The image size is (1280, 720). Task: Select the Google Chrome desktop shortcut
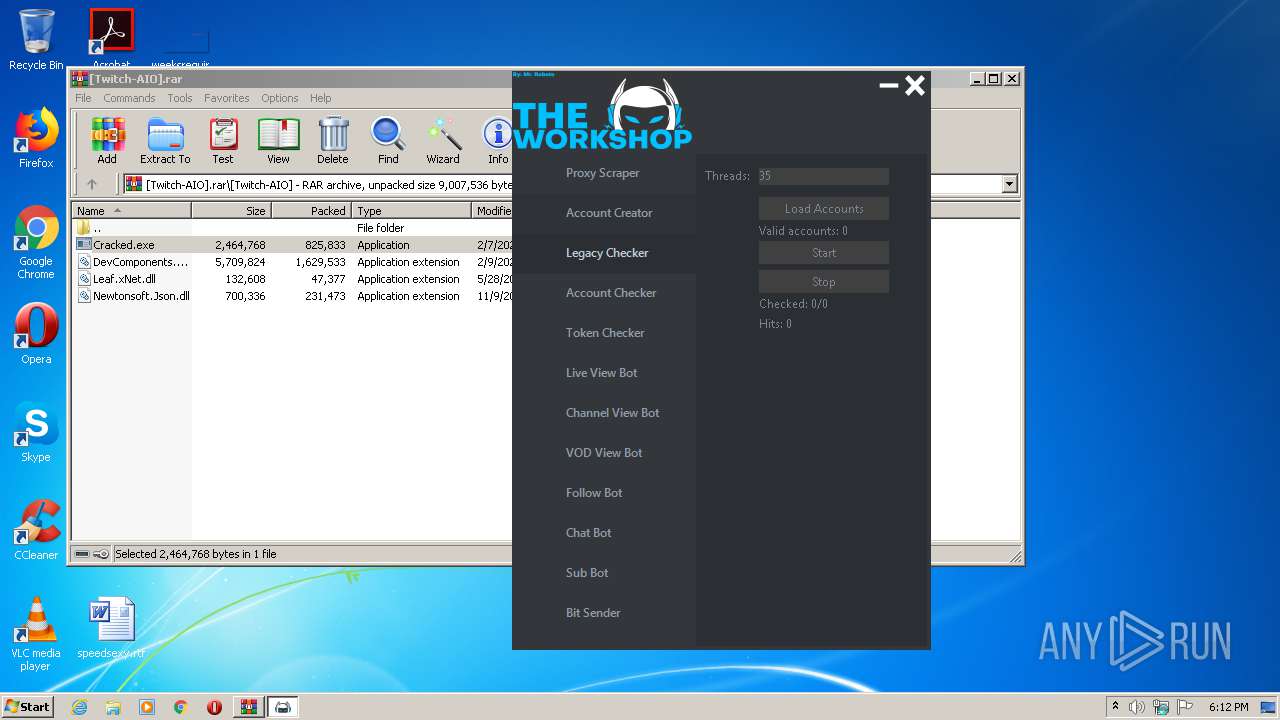[36, 243]
